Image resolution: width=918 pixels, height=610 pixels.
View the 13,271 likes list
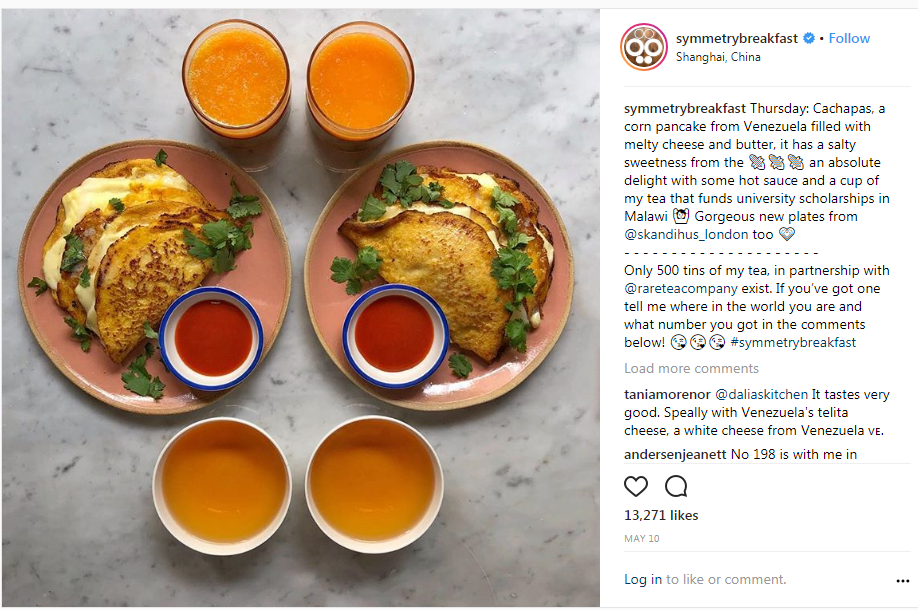[661, 515]
